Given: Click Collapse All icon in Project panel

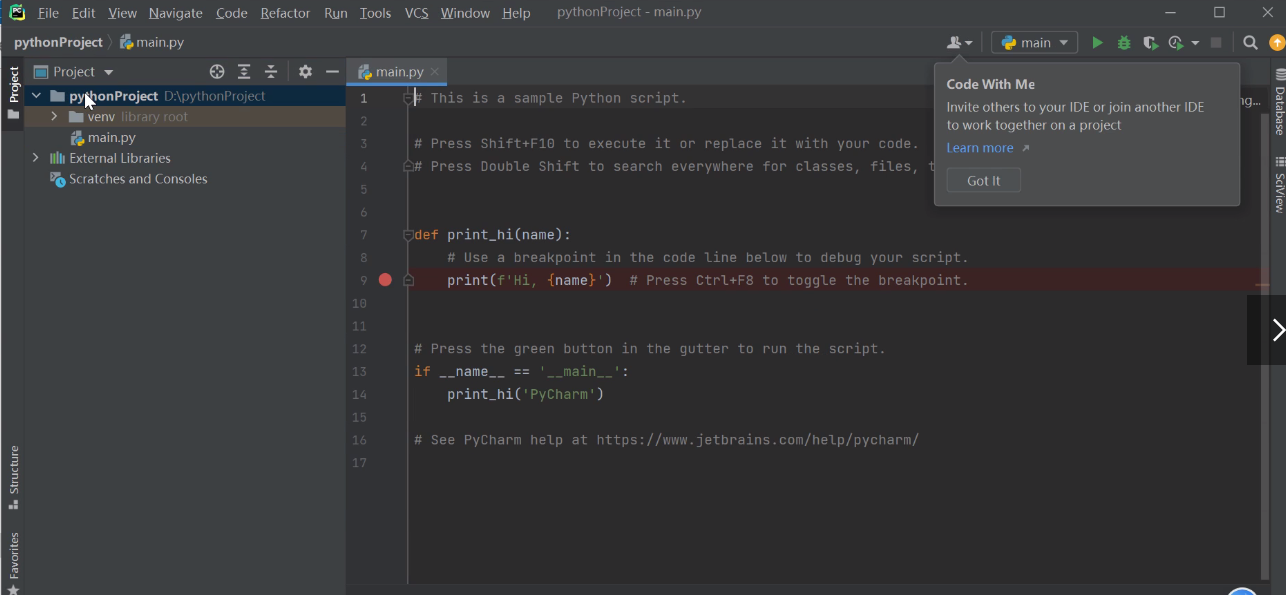Looking at the screenshot, I should pos(271,72).
